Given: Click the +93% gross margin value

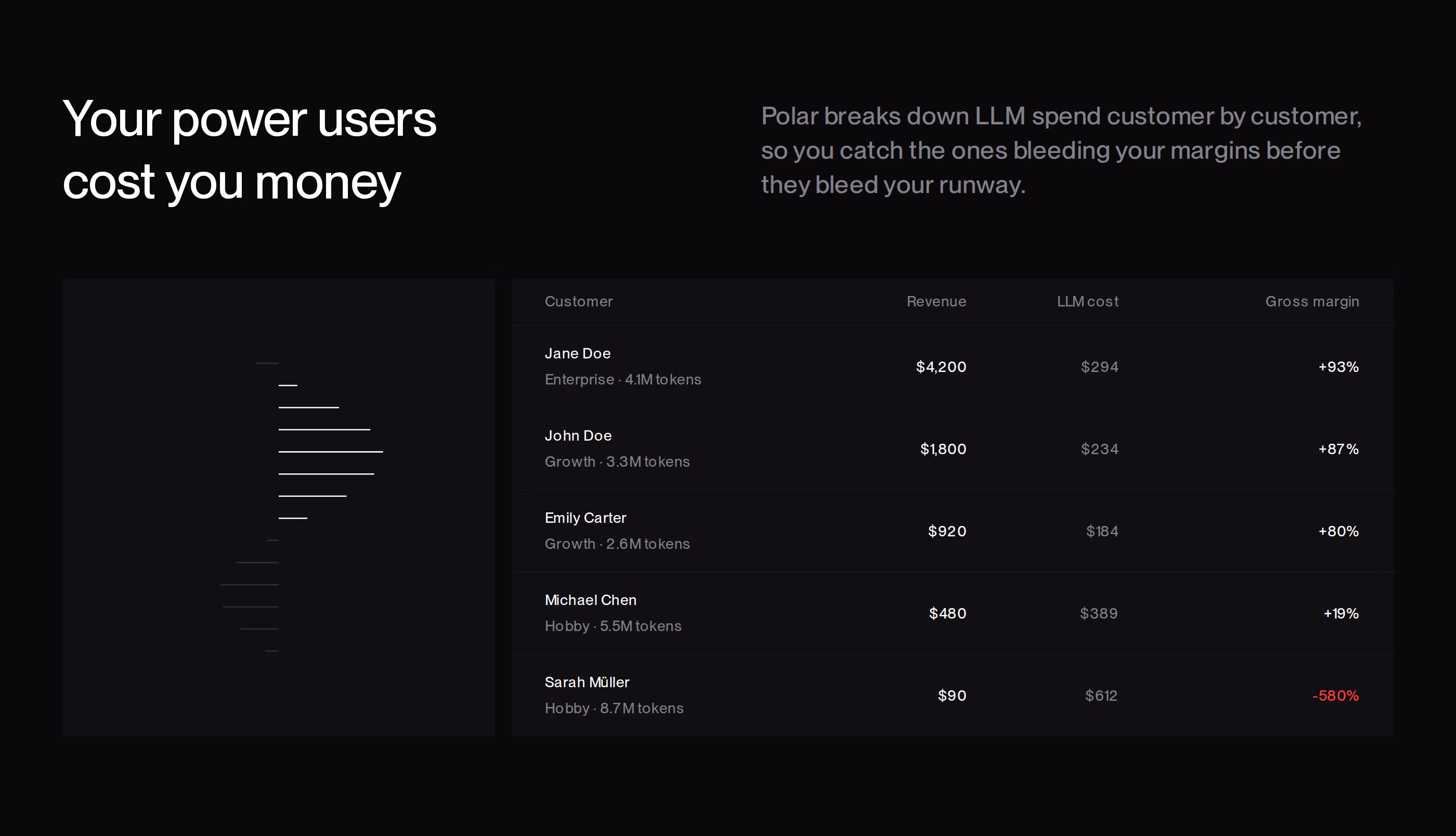Looking at the screenshot, I should [1338, 367].
